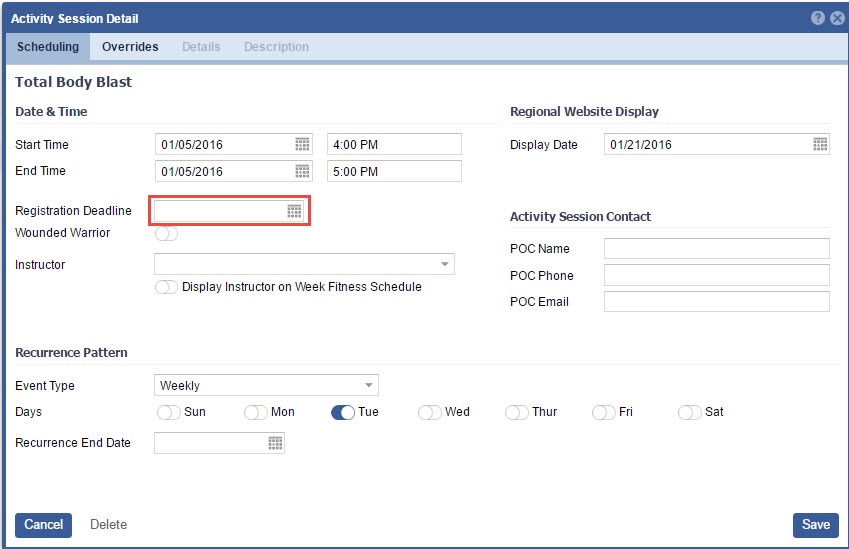Open the Event Type Weekly dropdown

[368, 386]
